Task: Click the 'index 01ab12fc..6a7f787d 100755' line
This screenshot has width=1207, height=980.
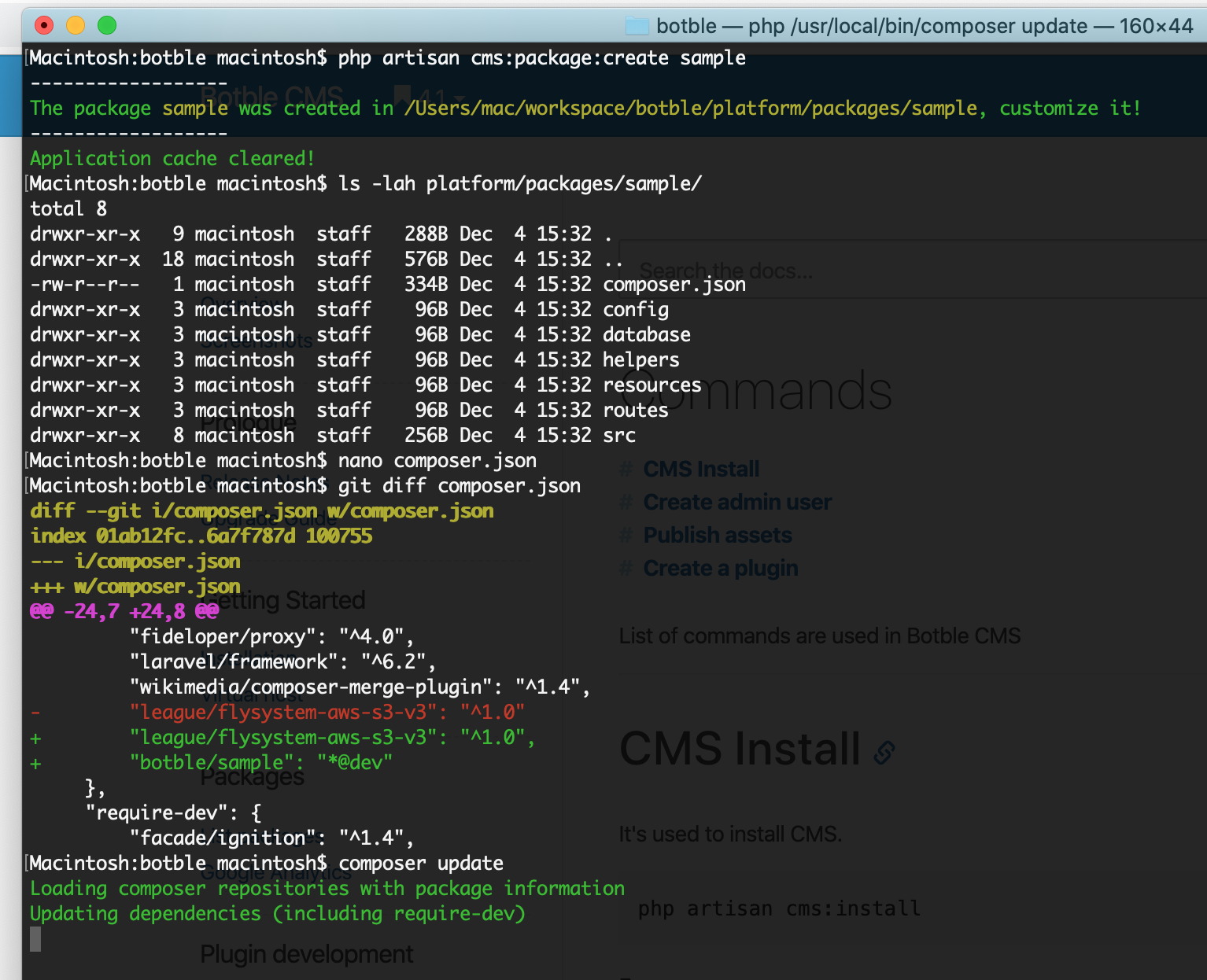Action: click(201, 536)
